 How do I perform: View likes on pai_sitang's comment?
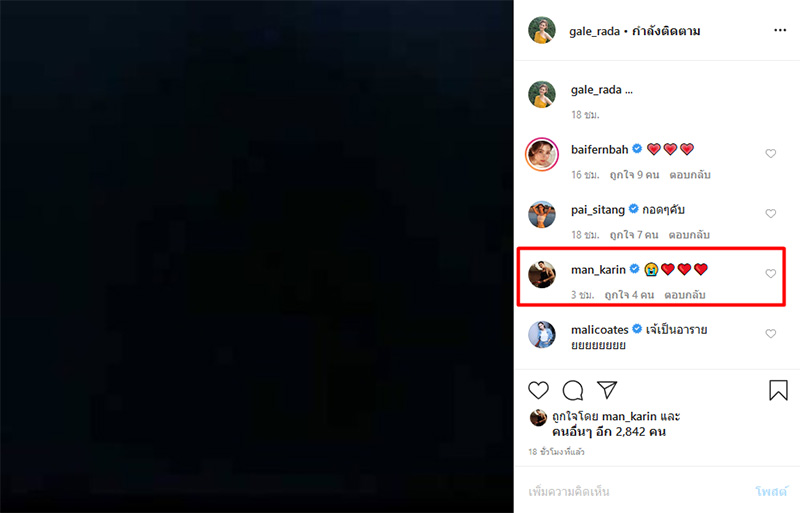click(634, 235)
